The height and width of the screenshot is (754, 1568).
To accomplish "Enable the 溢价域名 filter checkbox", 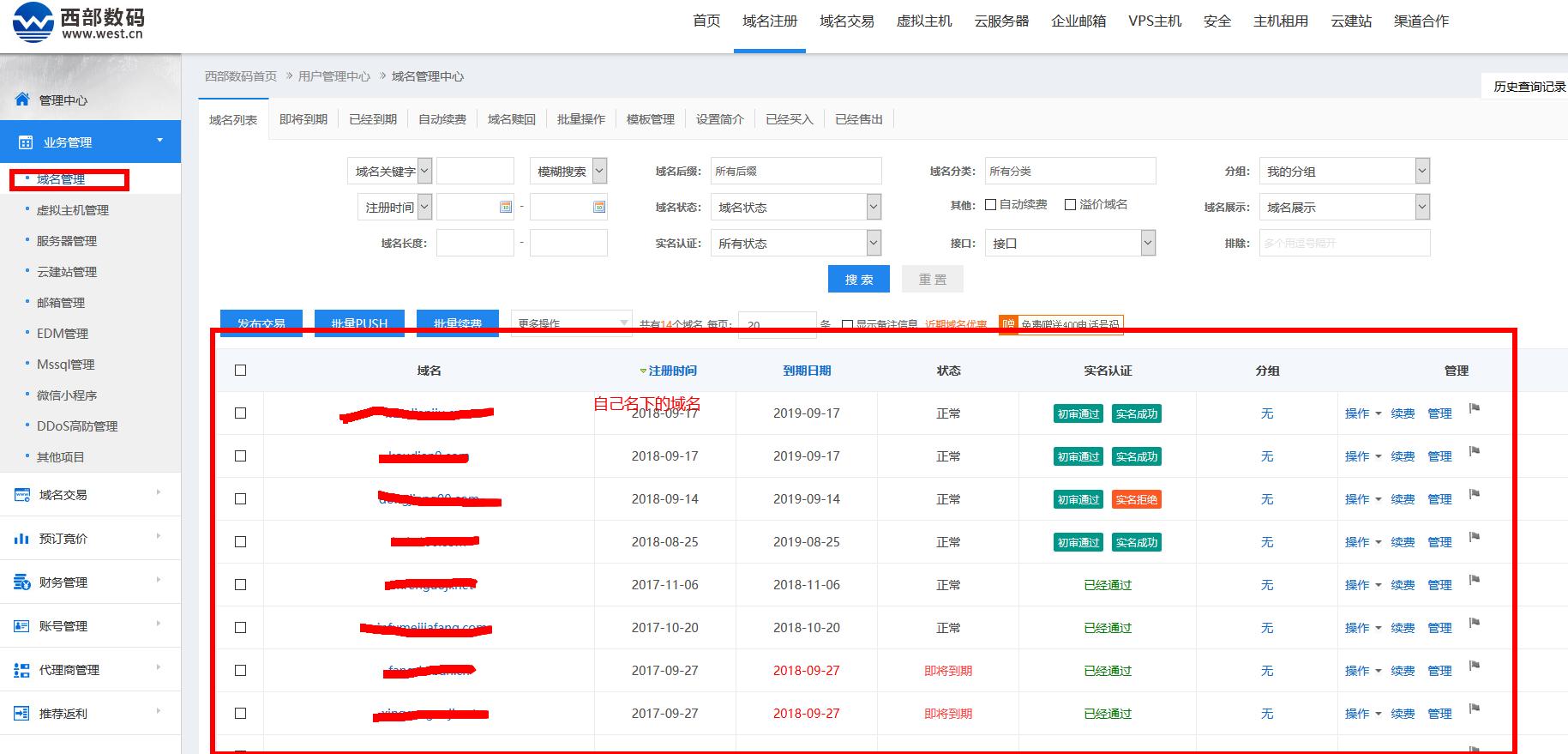I will tap(1070, 205).
